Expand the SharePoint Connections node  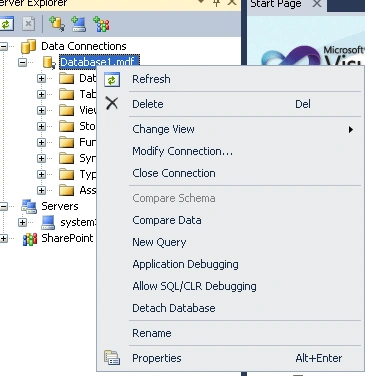tap(4, 238)
